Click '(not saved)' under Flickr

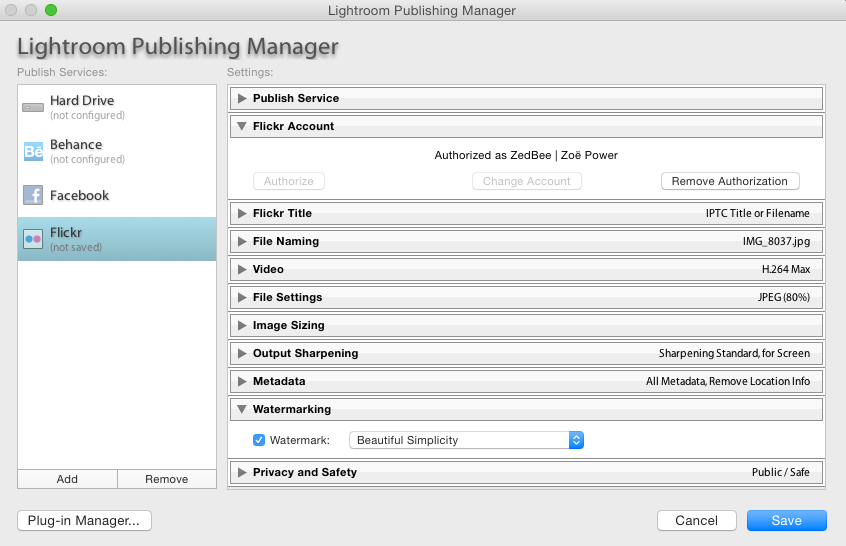(x=76, y=248)
